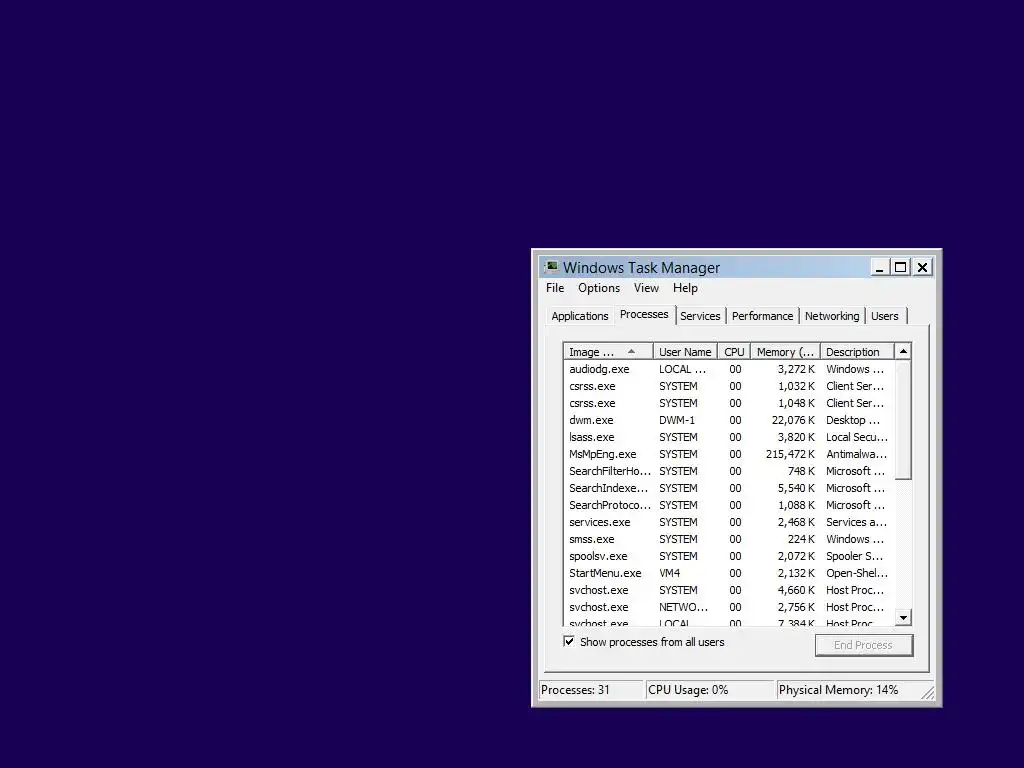
Task: Sort by Description column header
Action: [856, 352]
